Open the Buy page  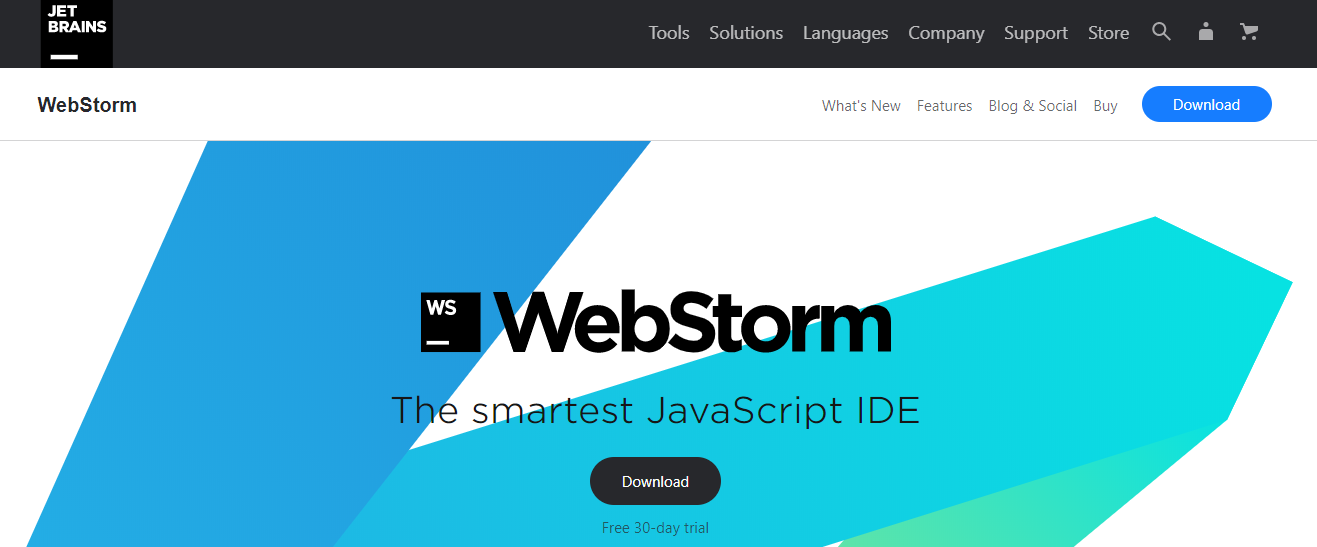[1105, 106]
